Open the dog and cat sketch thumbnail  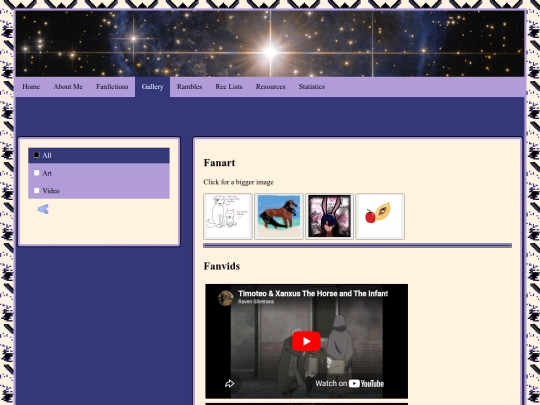pos(228,216)
